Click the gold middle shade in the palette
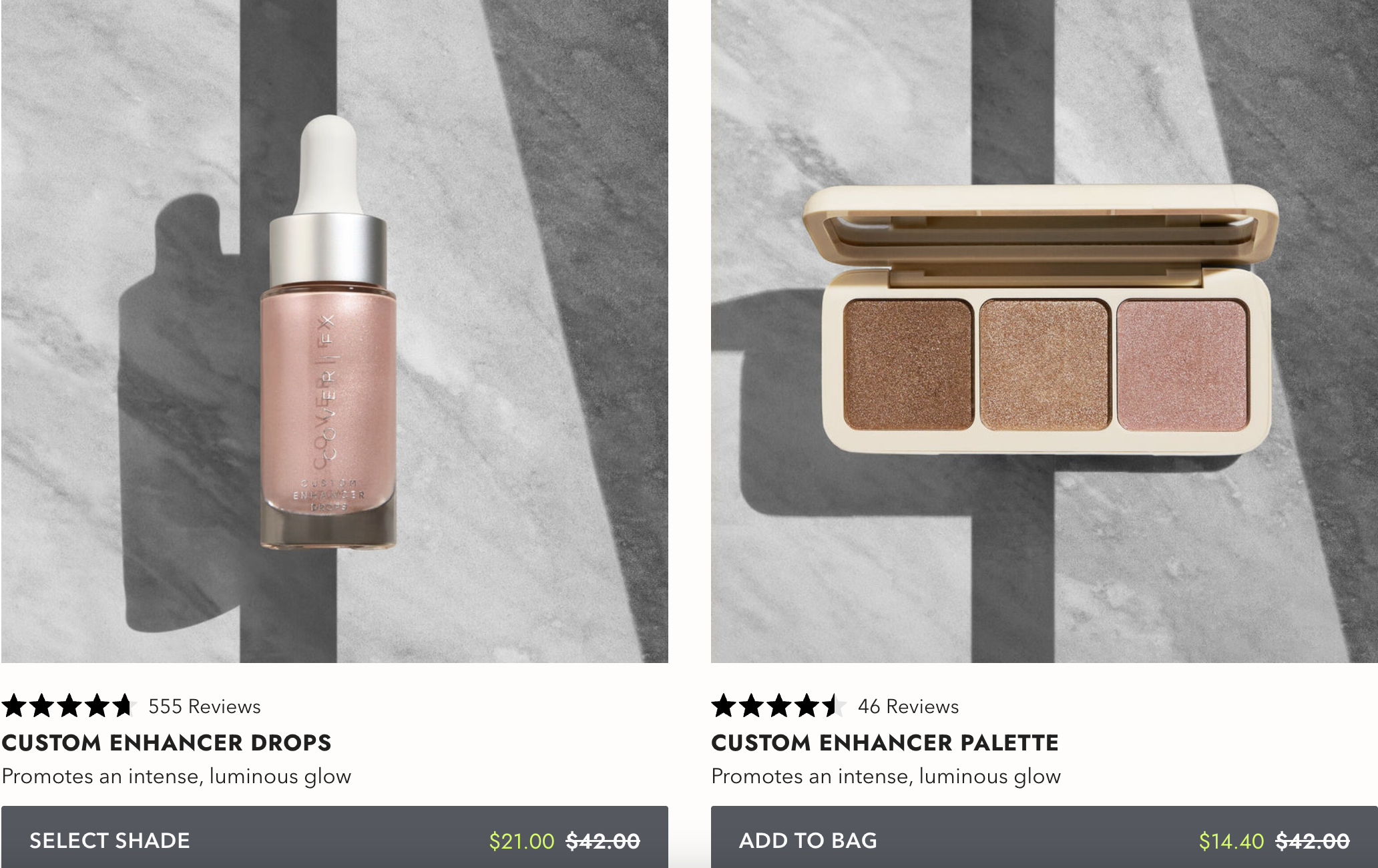1378x868 pixels. click(x=1044, y=365)
